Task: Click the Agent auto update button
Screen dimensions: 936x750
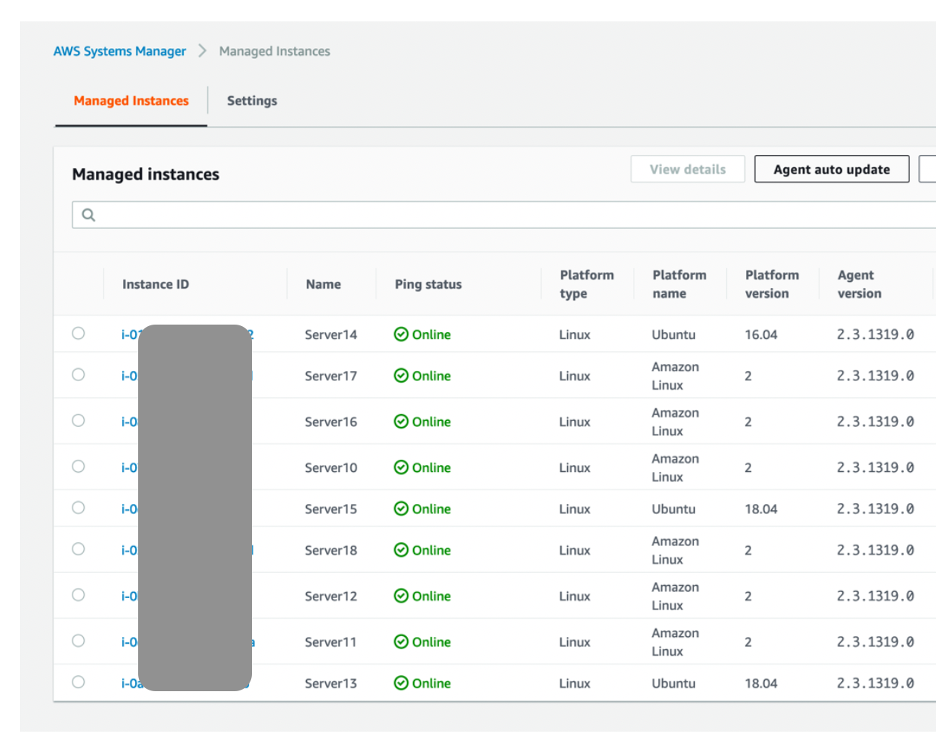Action: click(x=831, y=169)
